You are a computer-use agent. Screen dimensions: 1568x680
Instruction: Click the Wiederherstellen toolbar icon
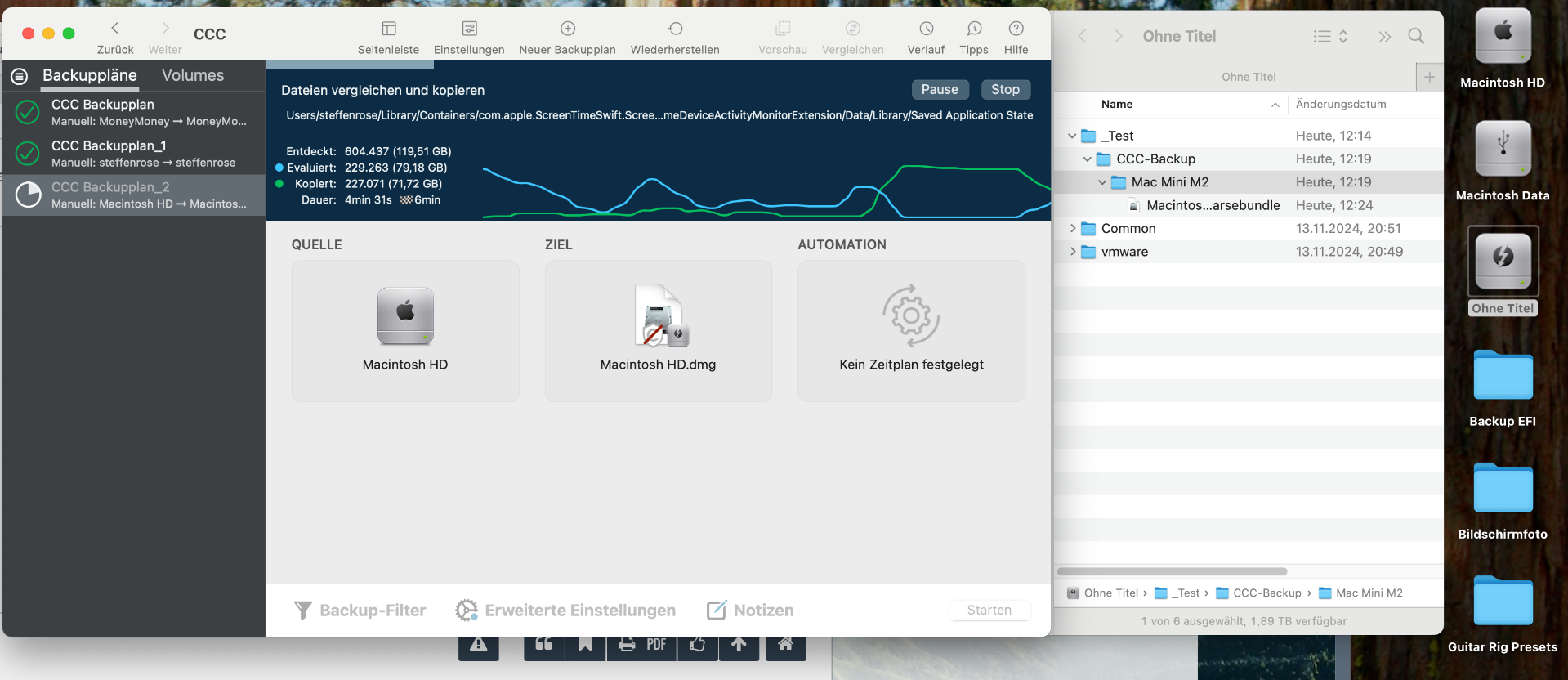click(x=675, y=29)
